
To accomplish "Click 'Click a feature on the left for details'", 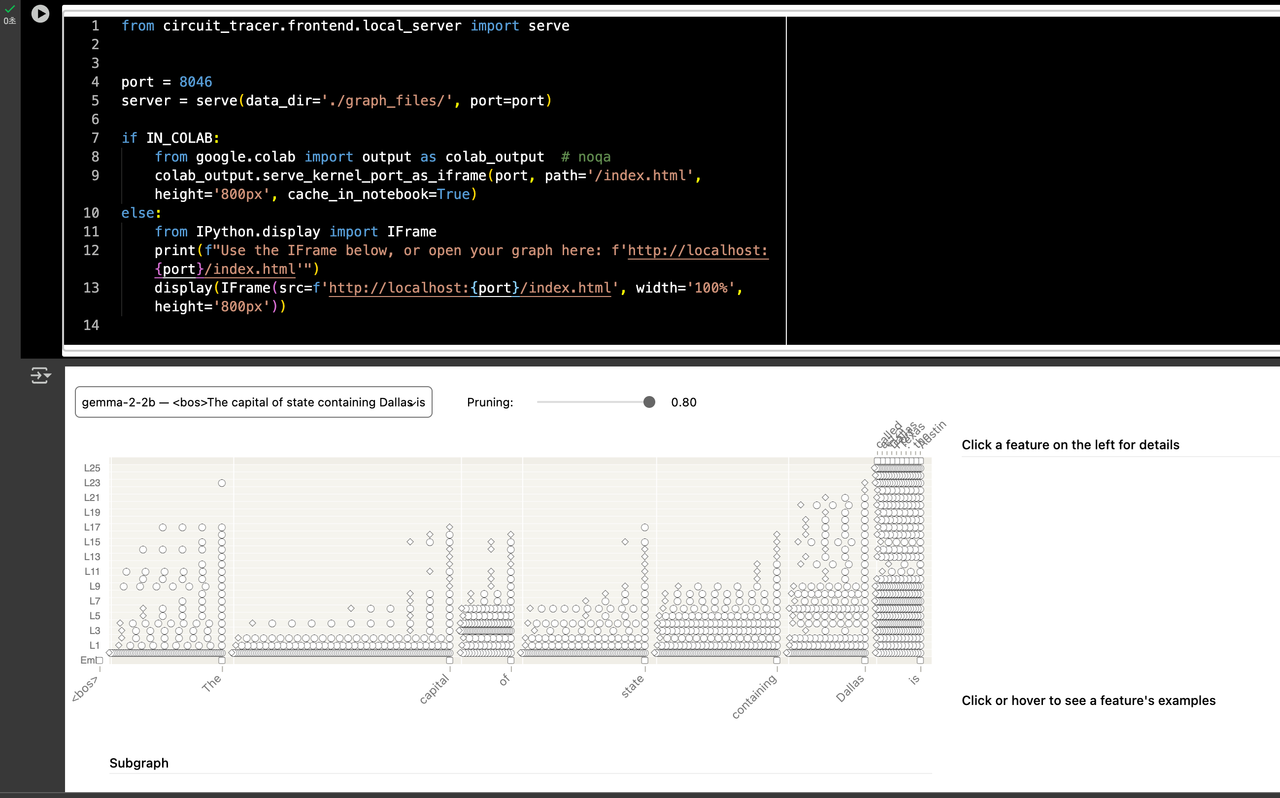I will coord(1071,444).
